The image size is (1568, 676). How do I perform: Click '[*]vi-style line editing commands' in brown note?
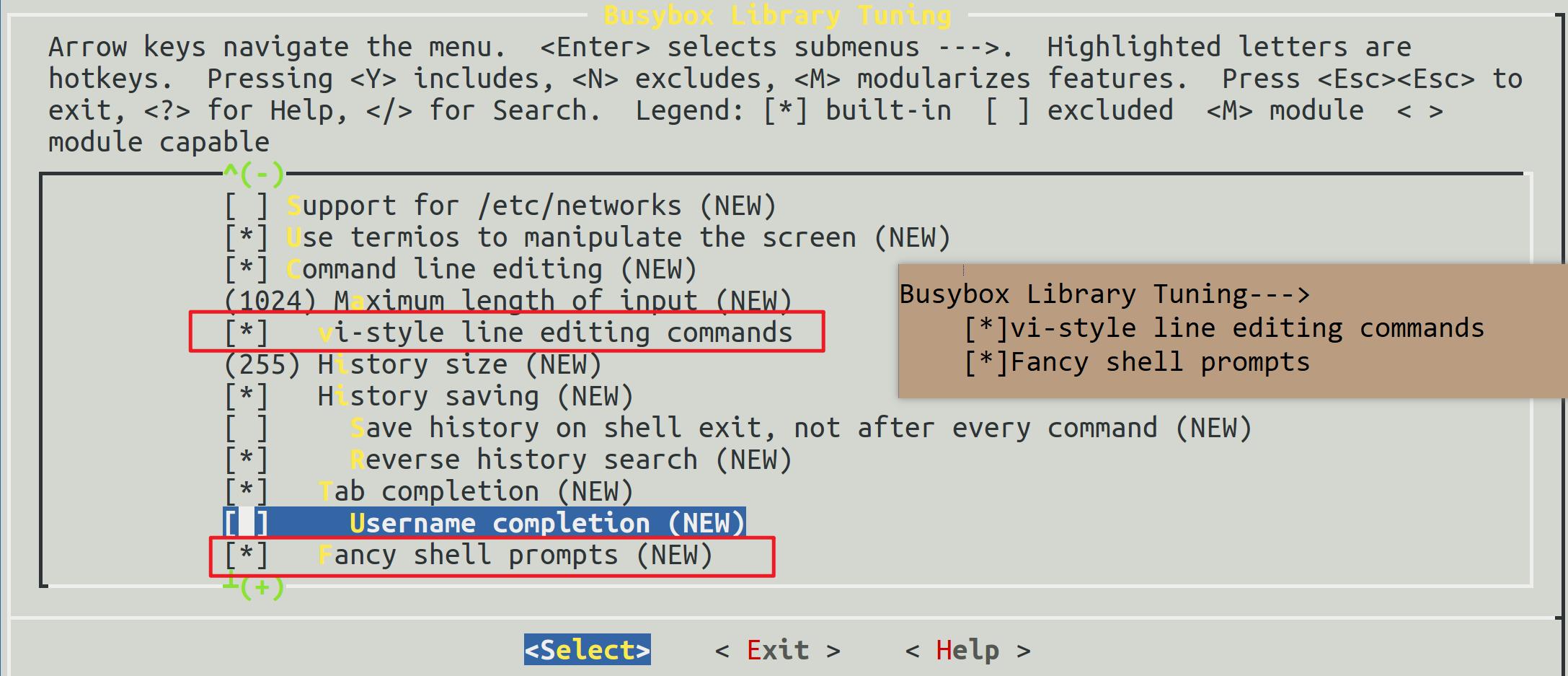(x=1224, y=328)
